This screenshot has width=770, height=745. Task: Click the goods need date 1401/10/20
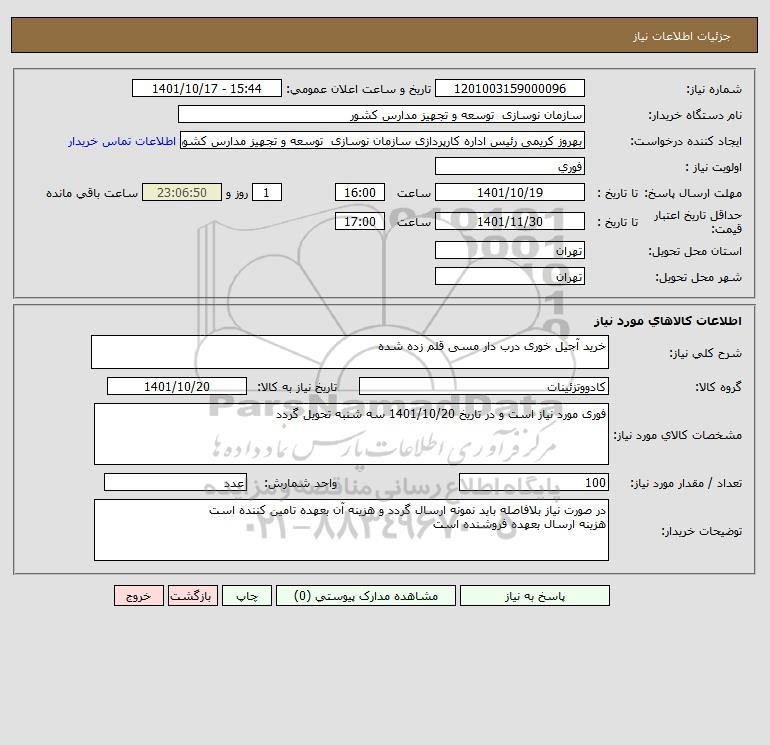click(177, 386)
